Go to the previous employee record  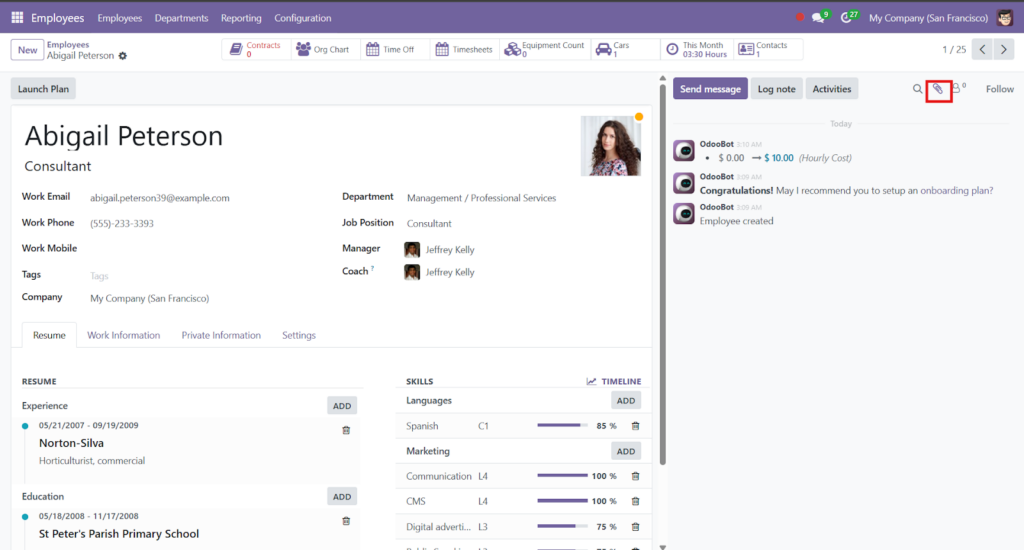tap(982, 50)
